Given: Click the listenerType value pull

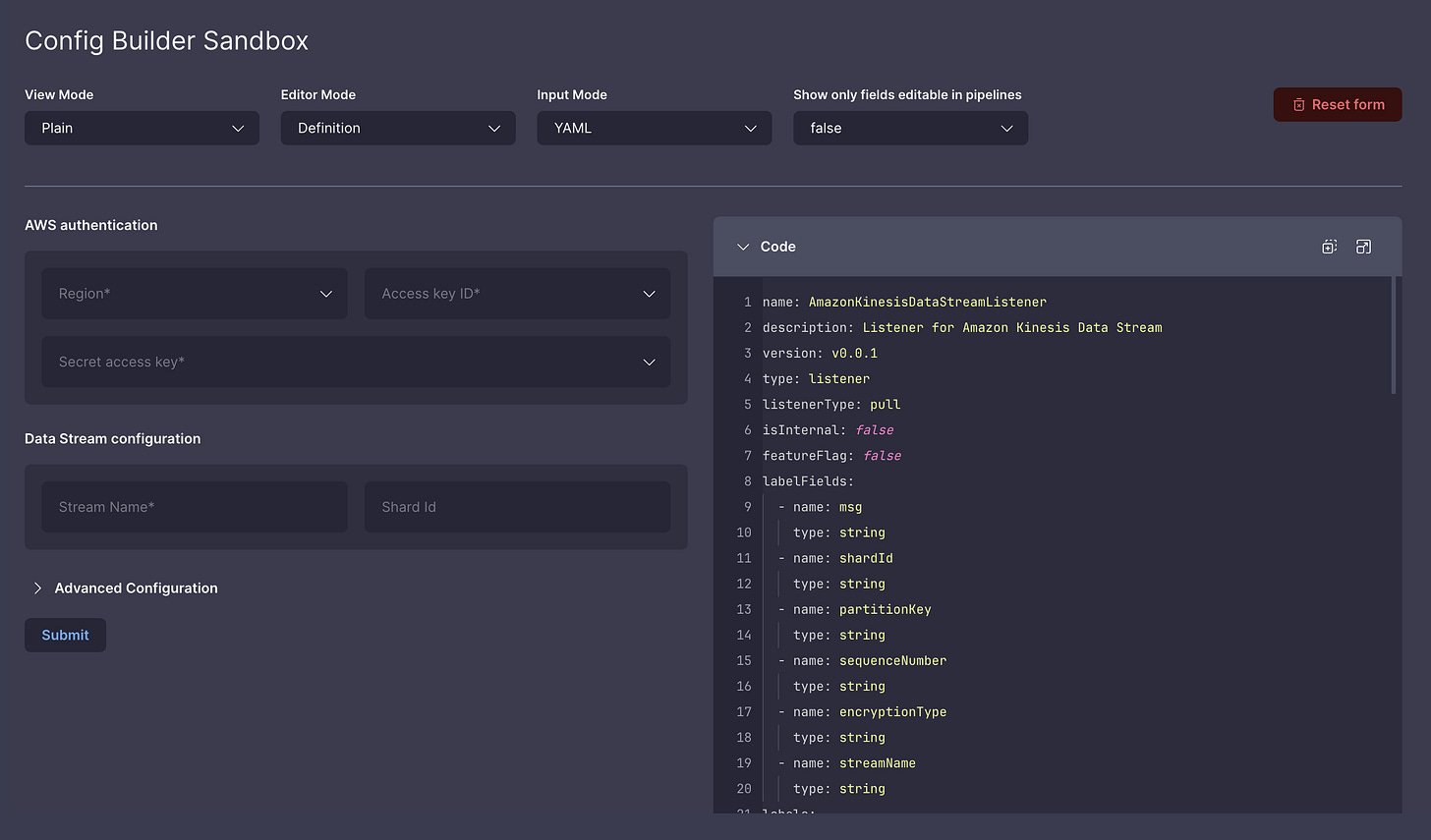Looking at the screenshot, I should point(885,404).
